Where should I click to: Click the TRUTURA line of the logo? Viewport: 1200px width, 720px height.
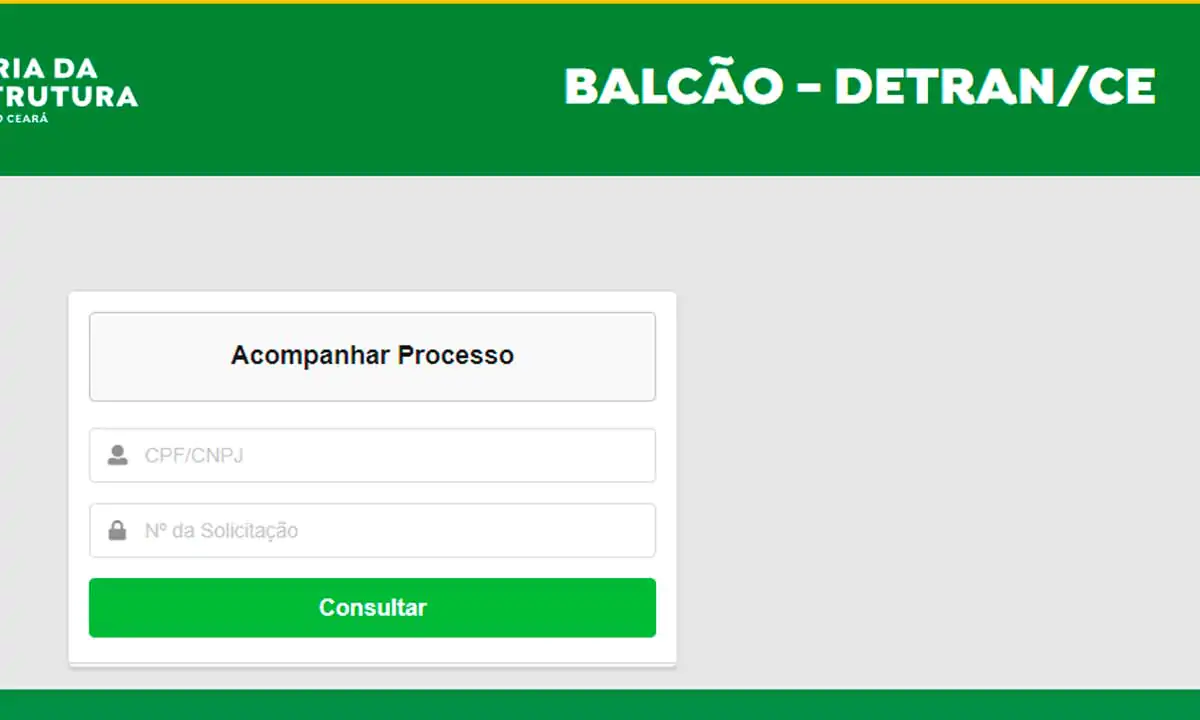coord(68,96)
